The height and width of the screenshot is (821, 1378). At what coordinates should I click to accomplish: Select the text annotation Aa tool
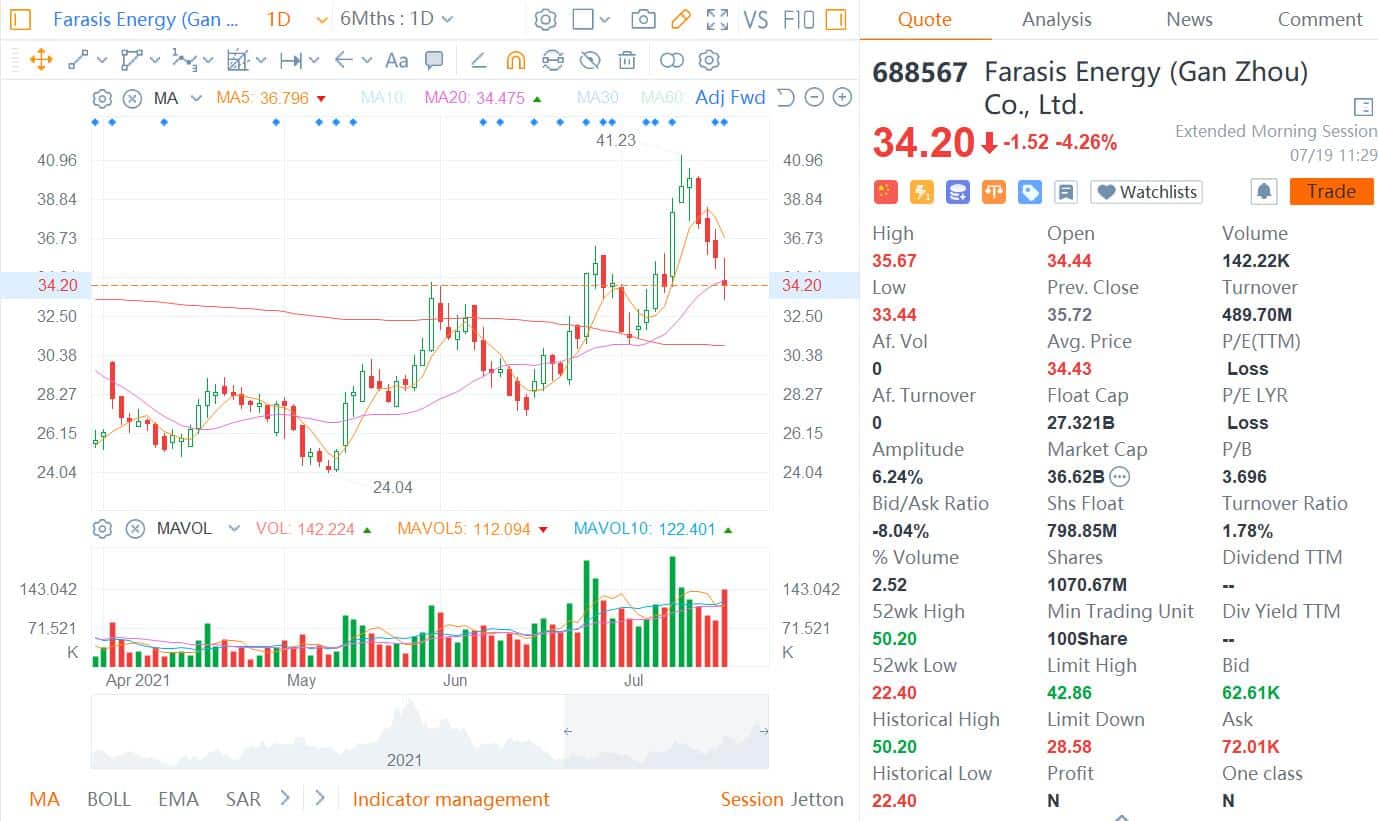[396, 60]
